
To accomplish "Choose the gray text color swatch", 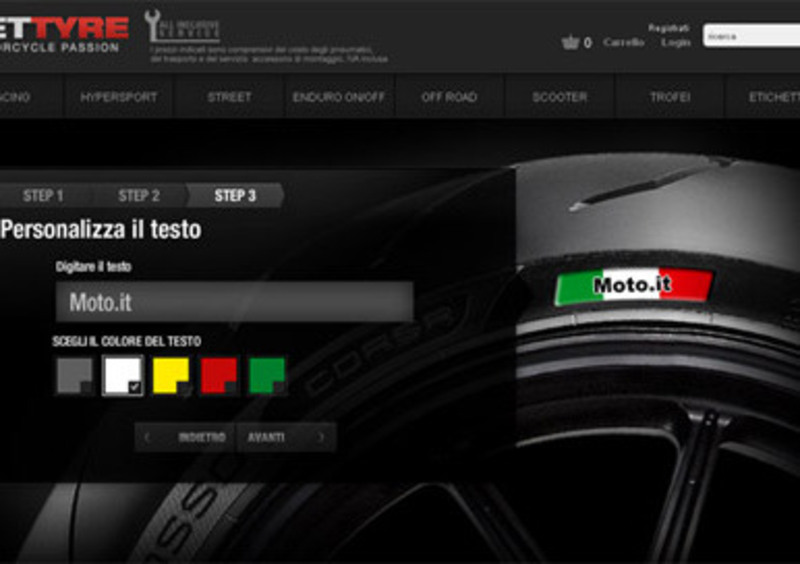I will [74, 376].
